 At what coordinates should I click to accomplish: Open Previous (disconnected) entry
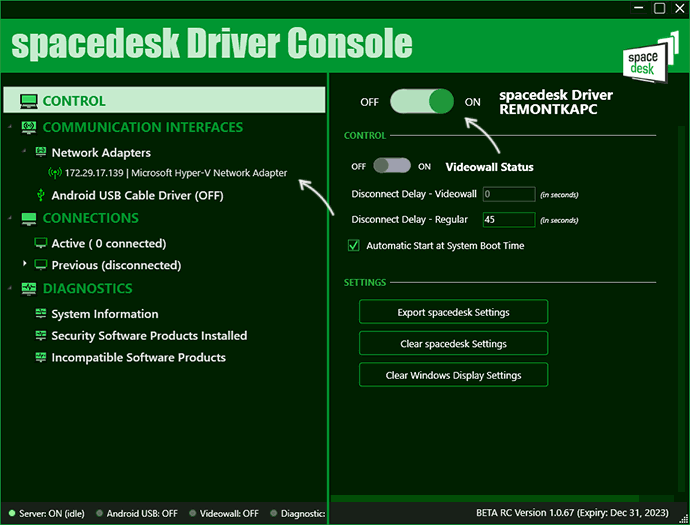[116, 265]
